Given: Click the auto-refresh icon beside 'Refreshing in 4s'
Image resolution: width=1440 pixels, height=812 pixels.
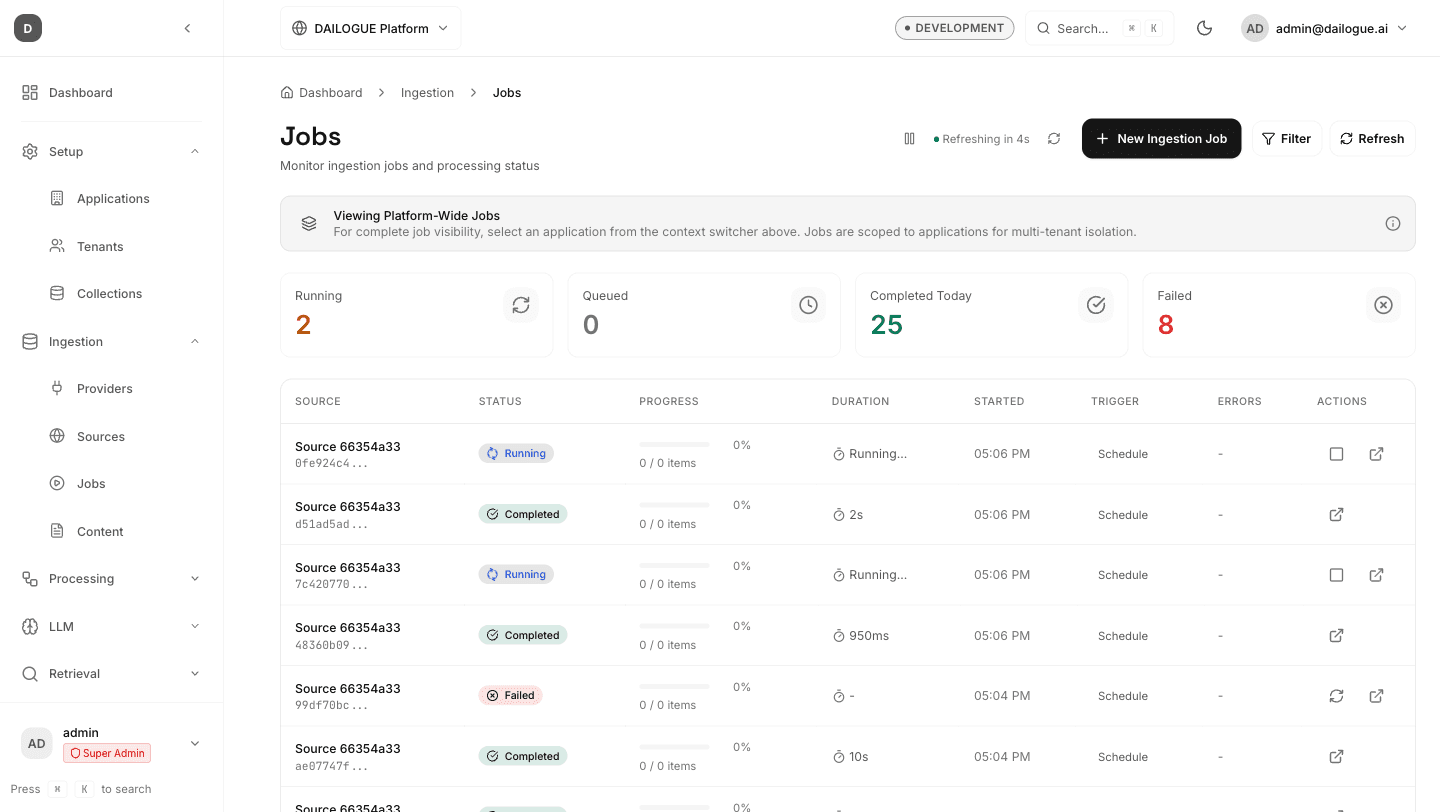Looking at the screenshot, I should point(1053,138).
